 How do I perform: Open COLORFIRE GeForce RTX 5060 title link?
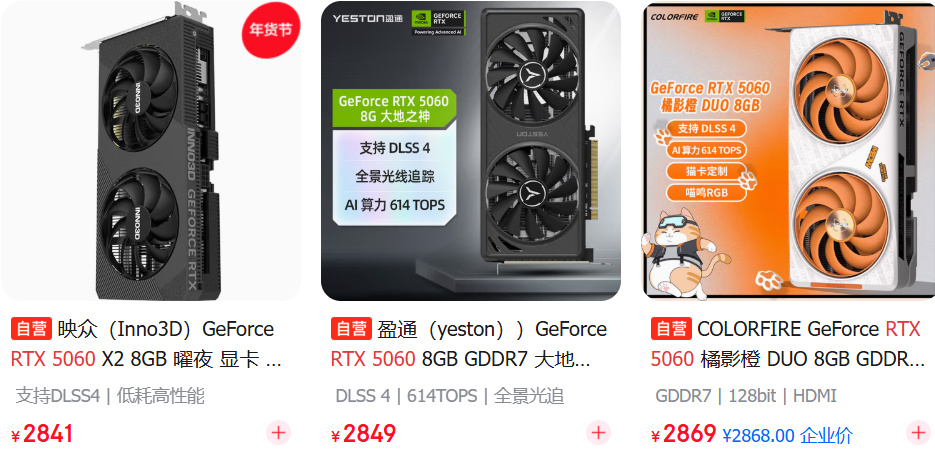point(788,344)
